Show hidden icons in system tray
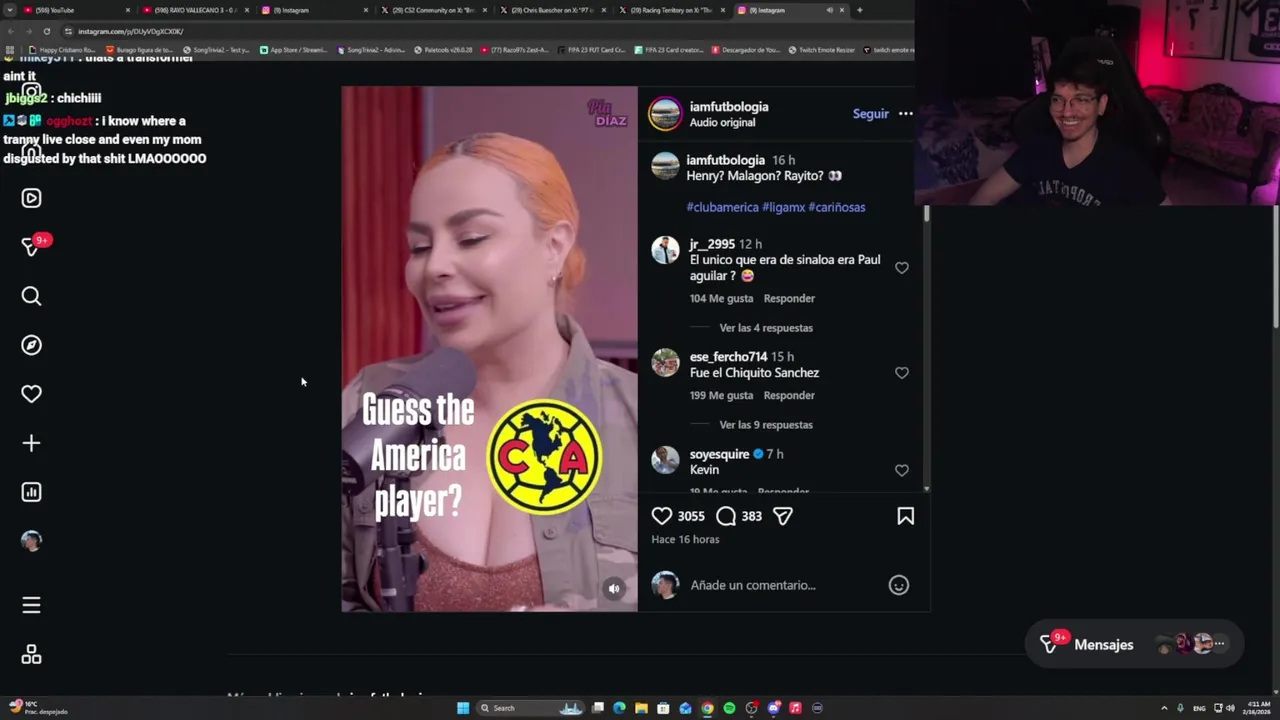The width and height of the screenshot is (1280, 720). pos(1164,708)
